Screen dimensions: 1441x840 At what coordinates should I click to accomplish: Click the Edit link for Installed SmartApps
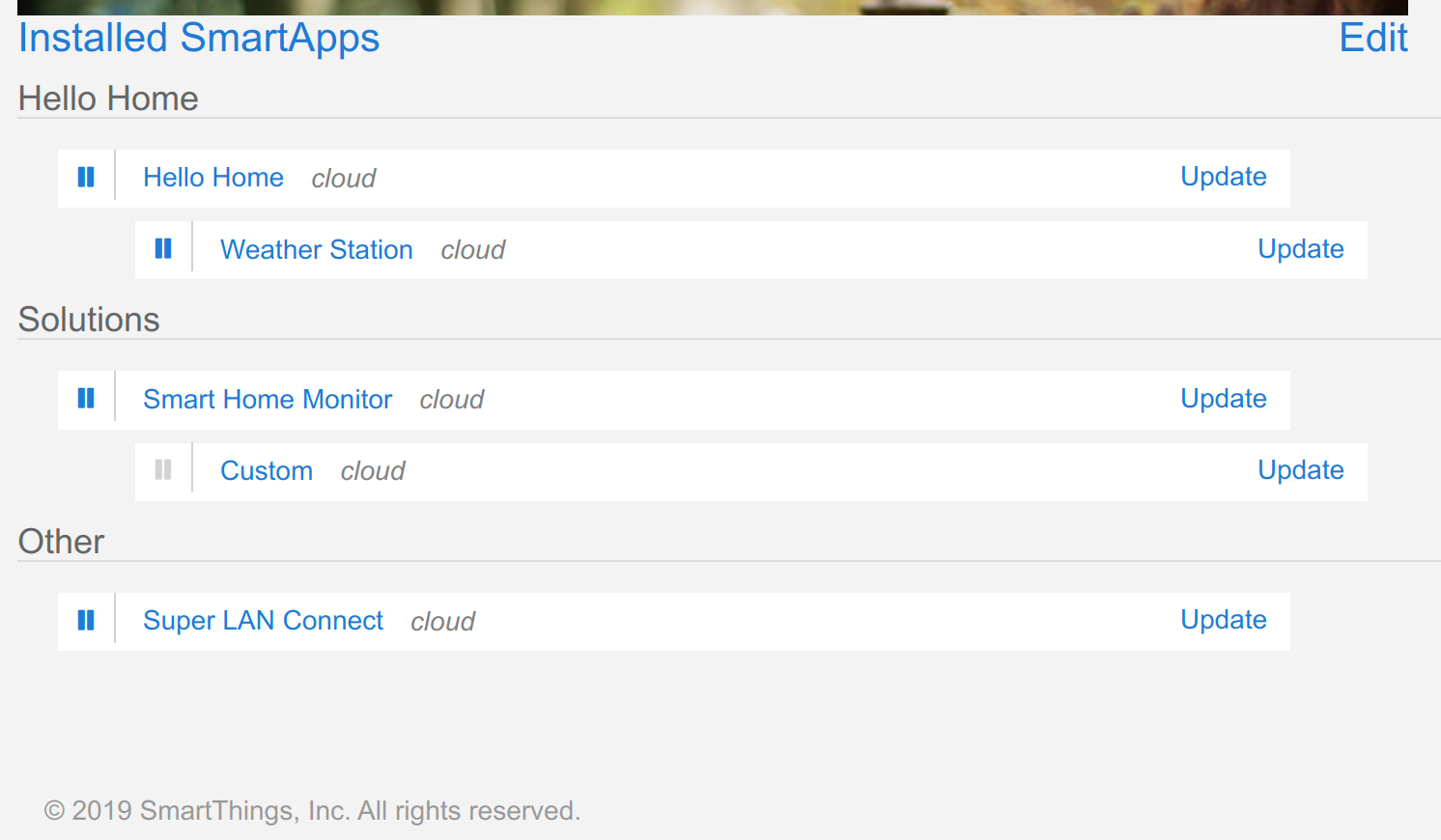point(1373,38)
